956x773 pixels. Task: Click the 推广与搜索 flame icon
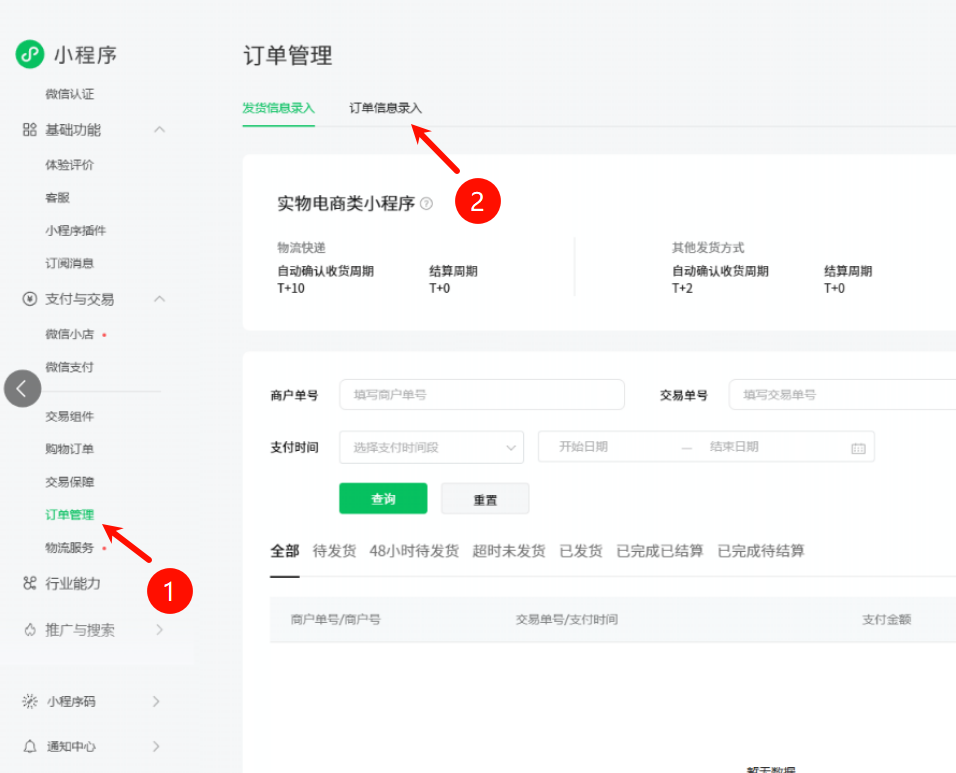point(29,630)
